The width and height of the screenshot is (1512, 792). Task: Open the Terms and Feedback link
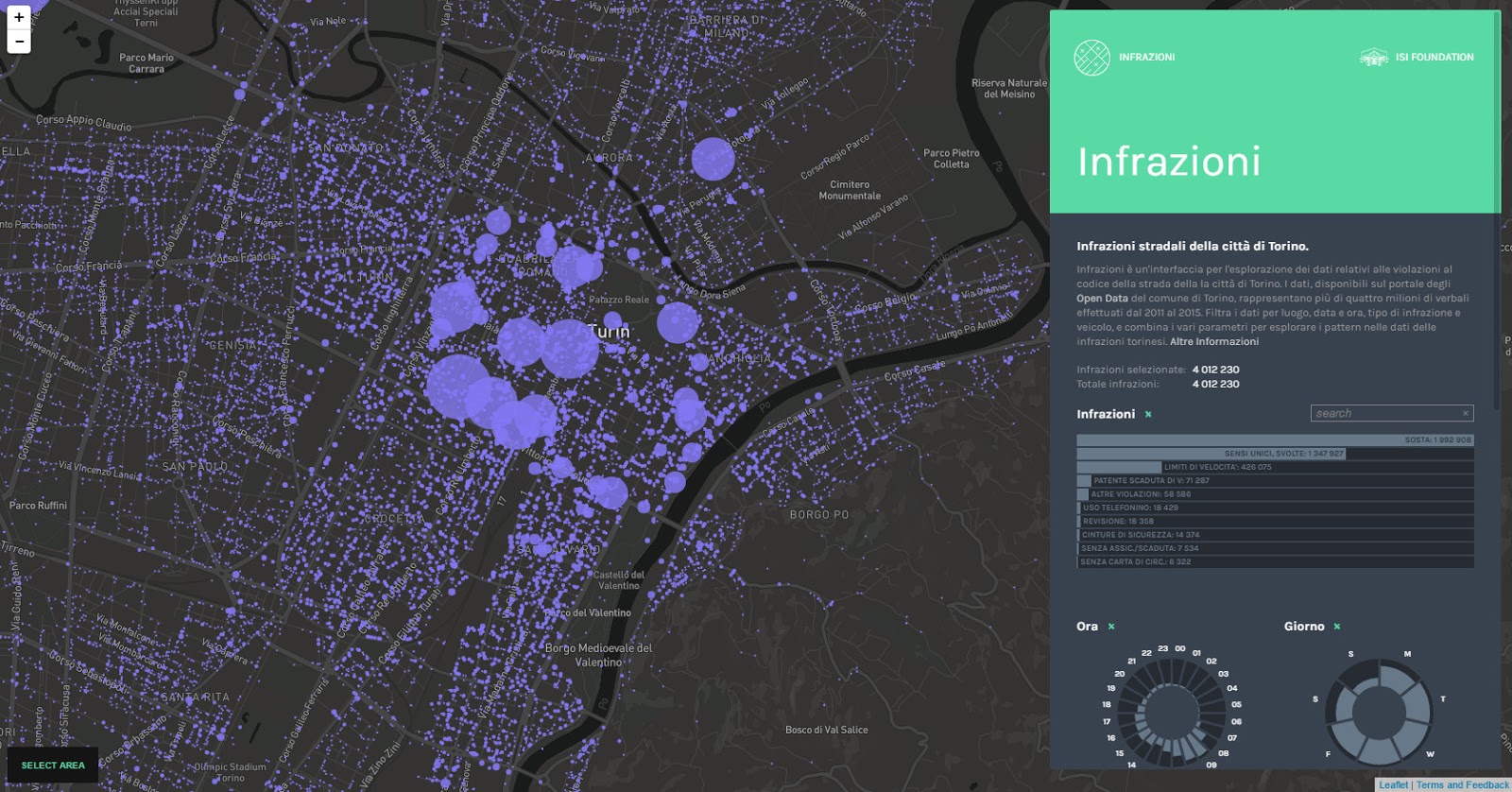(1463, 785)
